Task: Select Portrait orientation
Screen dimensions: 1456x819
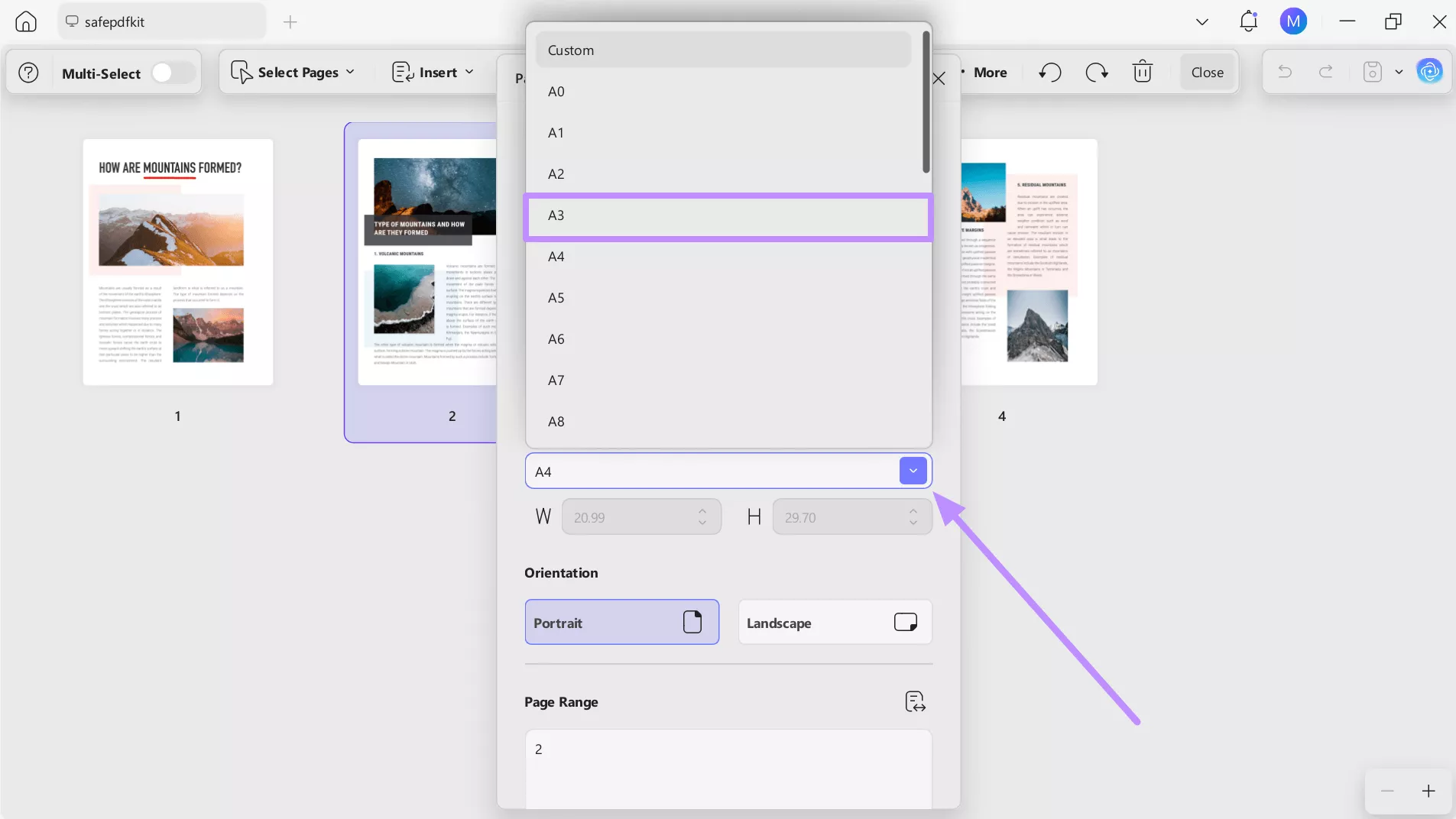Action: click(621, 623)
